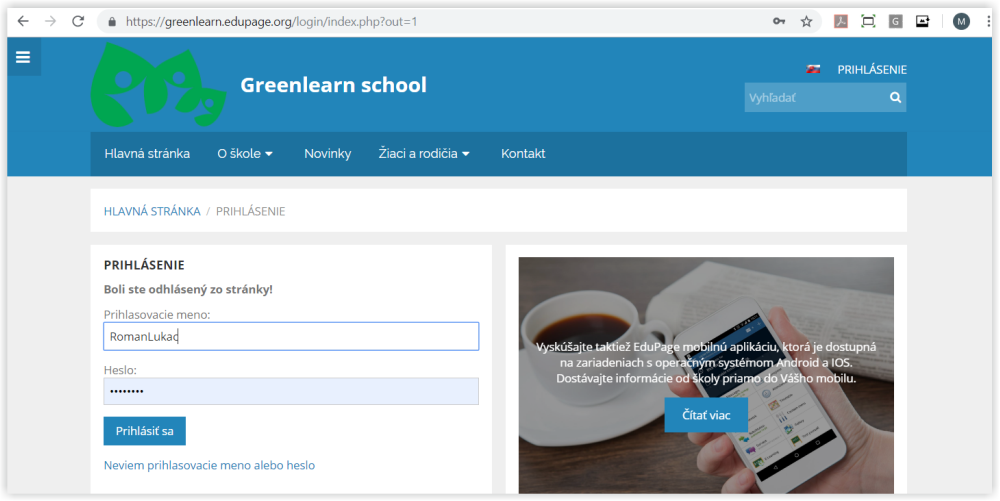
Task: Click the PRIHLÁSENIE breadcrumb text
Action: [251, 211]
